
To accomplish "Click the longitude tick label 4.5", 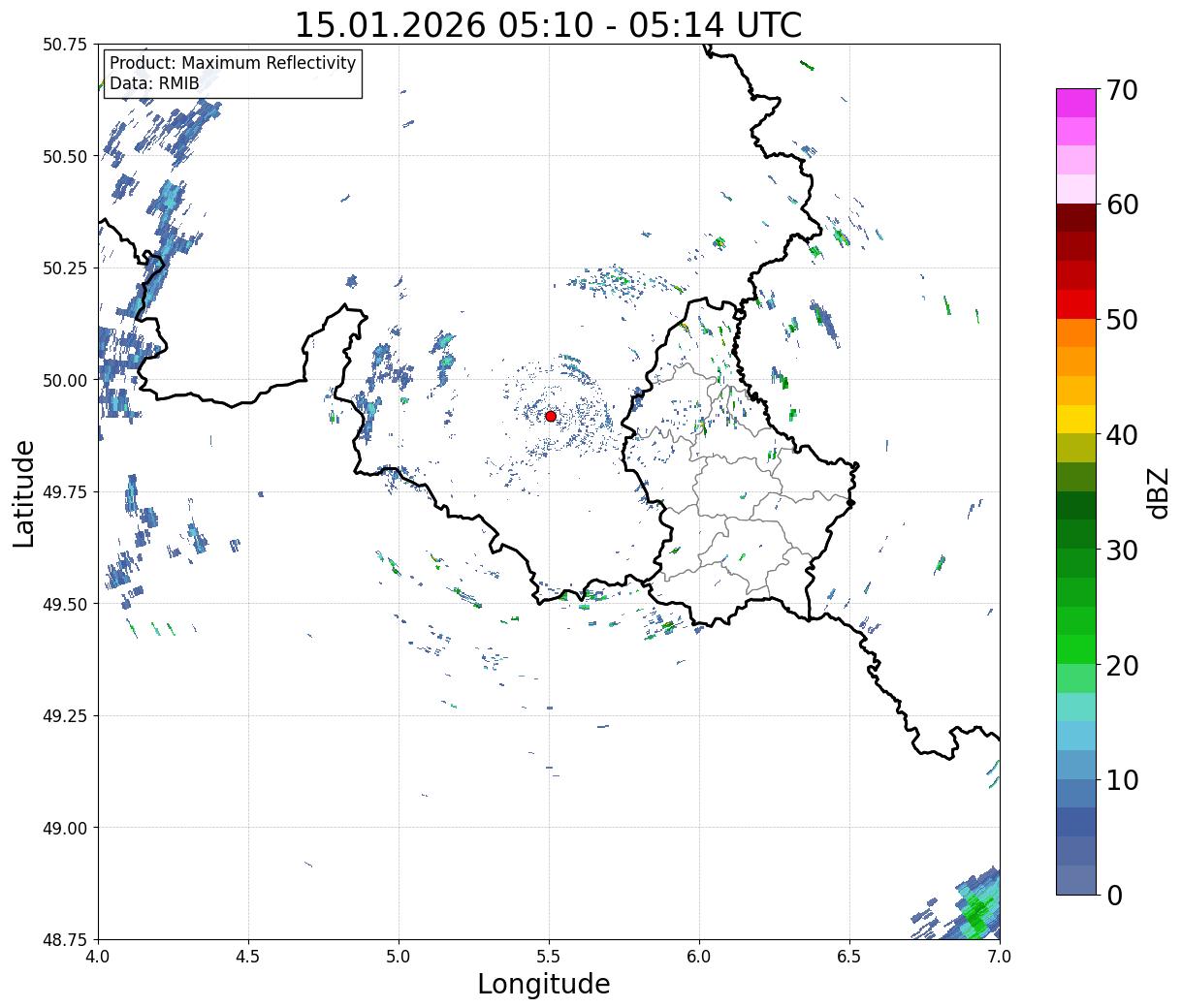I will pyautogui.click(x=248, y=956).
